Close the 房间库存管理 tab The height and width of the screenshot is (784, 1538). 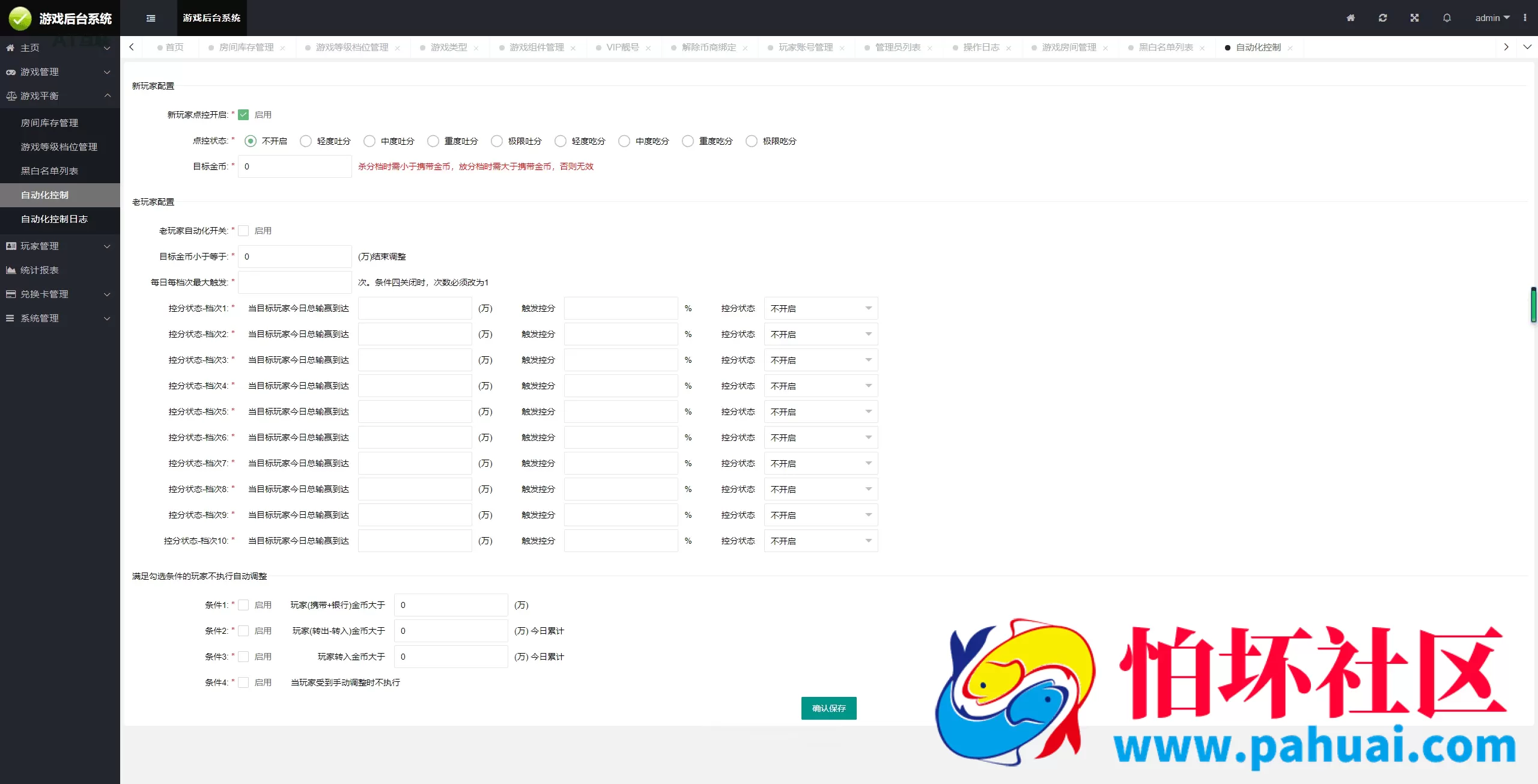[x=282, y=48]
